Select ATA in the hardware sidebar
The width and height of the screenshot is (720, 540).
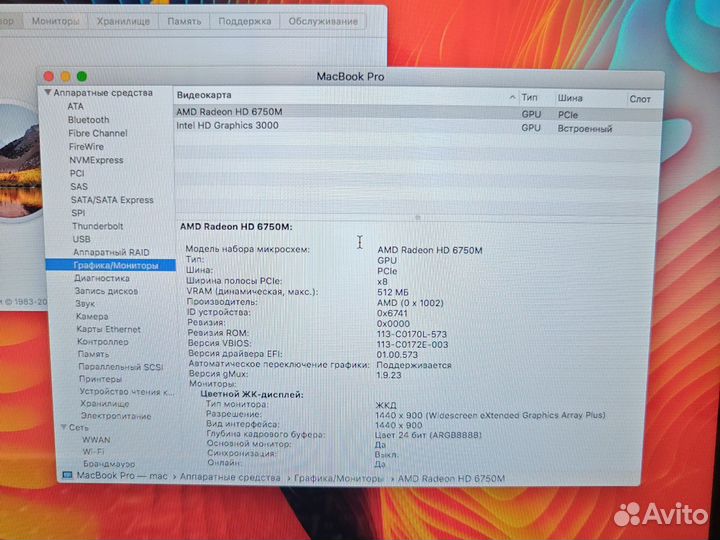coord(75,106)
